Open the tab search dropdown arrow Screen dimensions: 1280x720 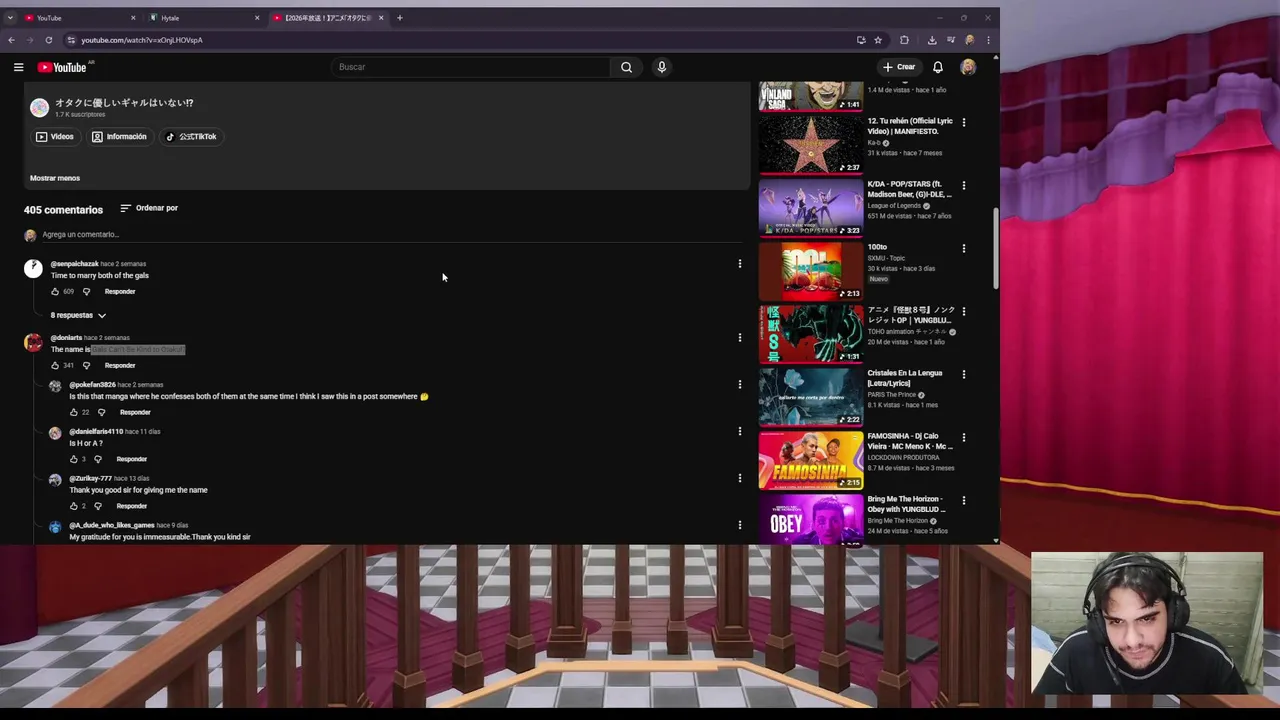tap(10, 17)
